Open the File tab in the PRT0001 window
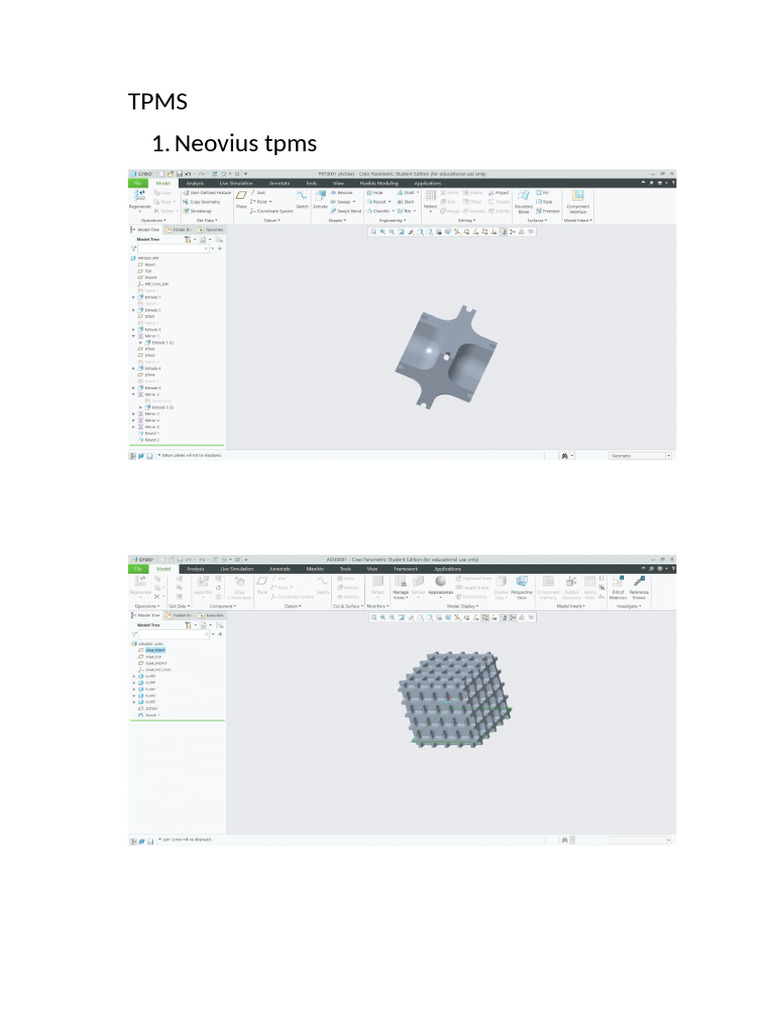768x1024 pixels. click(x=138, y=184)
